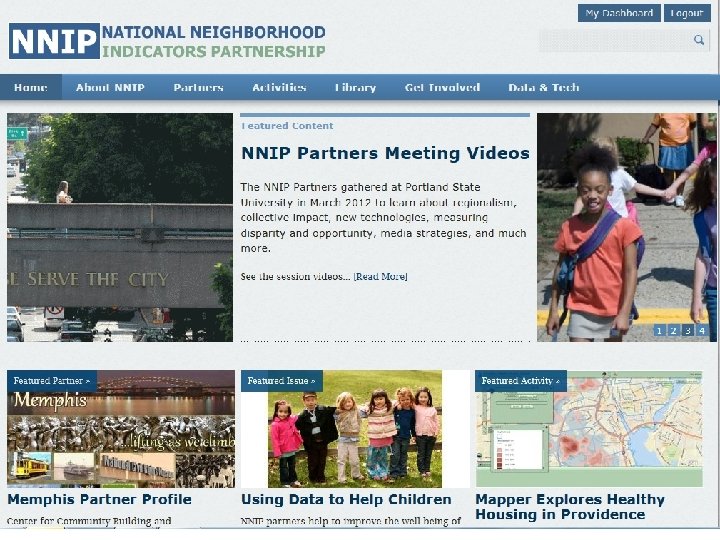Viewport: 720px width, 540px height.
Task: Open Using Data to Help Children link
Action: click(x=346, y=499)
